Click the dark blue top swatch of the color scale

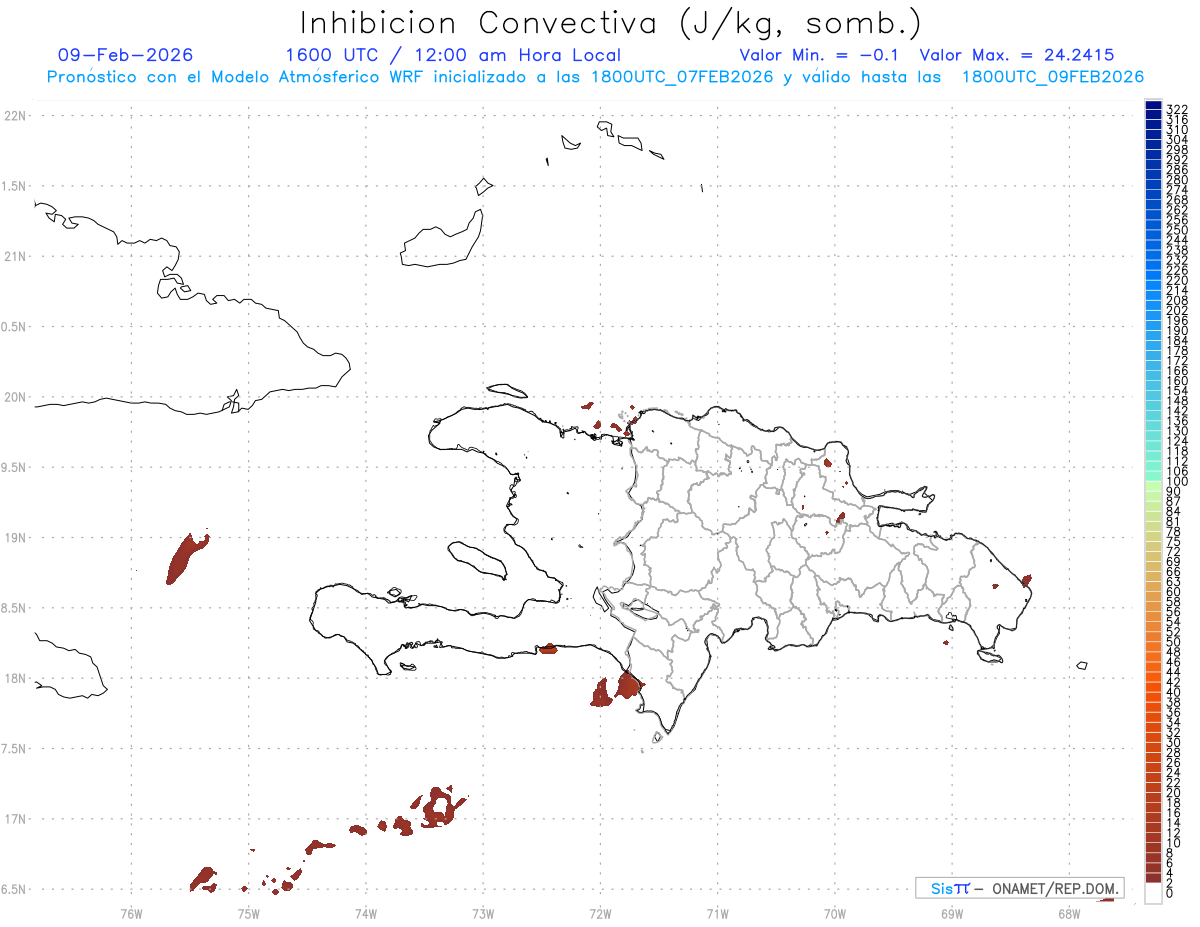pos(1154,107)
